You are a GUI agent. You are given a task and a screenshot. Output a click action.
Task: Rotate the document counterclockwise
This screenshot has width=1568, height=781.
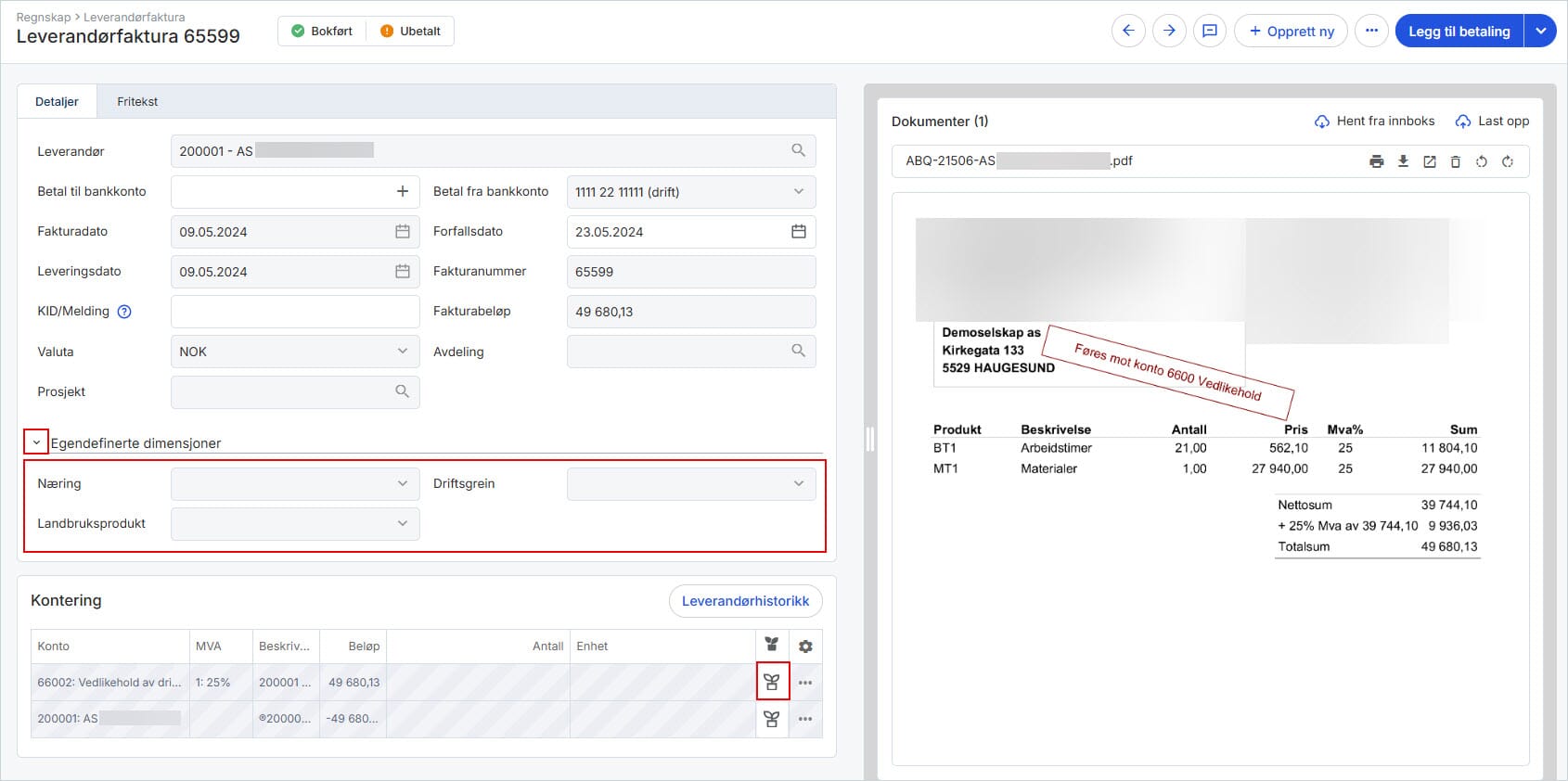tap(1482, 161)
